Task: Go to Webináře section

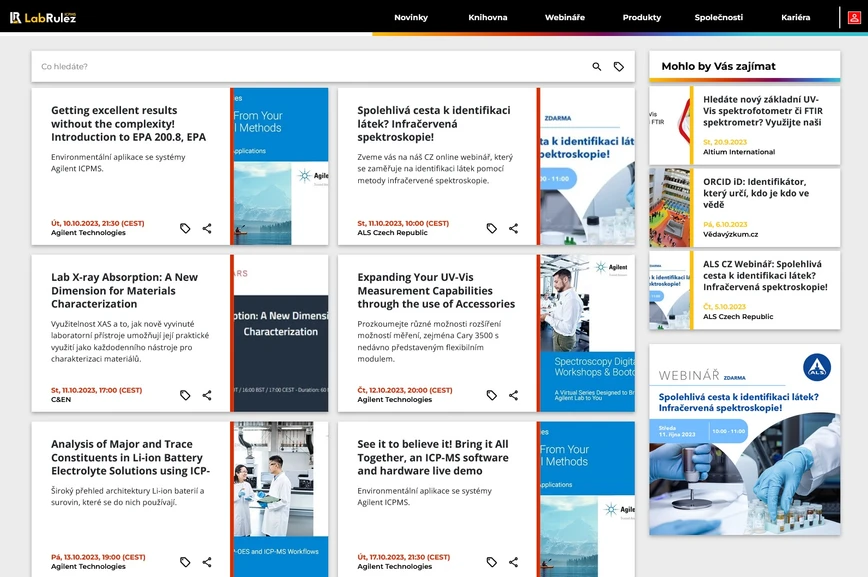Action: 565,17
